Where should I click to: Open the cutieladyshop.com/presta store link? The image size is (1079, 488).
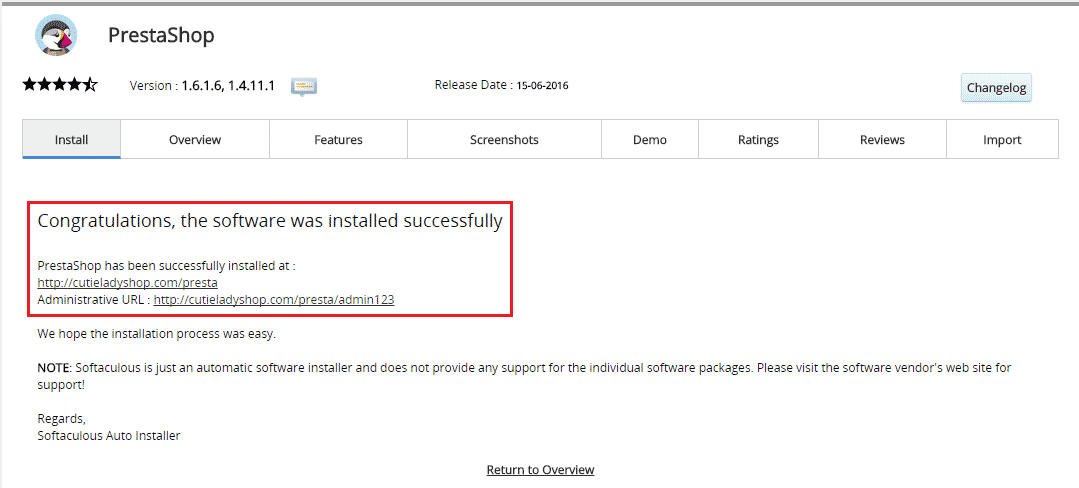pyautogui.click(x=127, y=283)
